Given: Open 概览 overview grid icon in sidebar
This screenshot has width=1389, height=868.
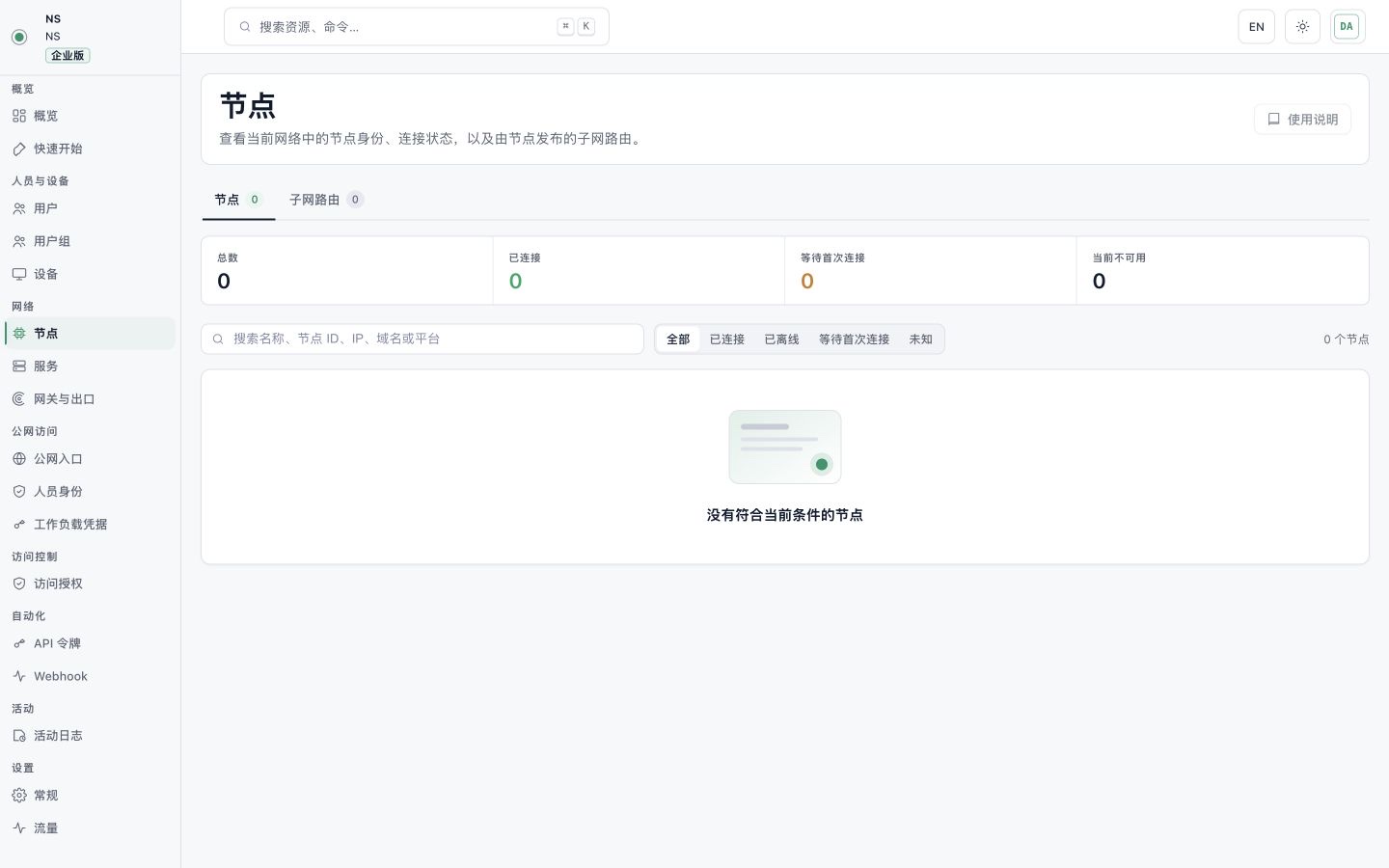Looking at the screenshot, I should (19, 116).
